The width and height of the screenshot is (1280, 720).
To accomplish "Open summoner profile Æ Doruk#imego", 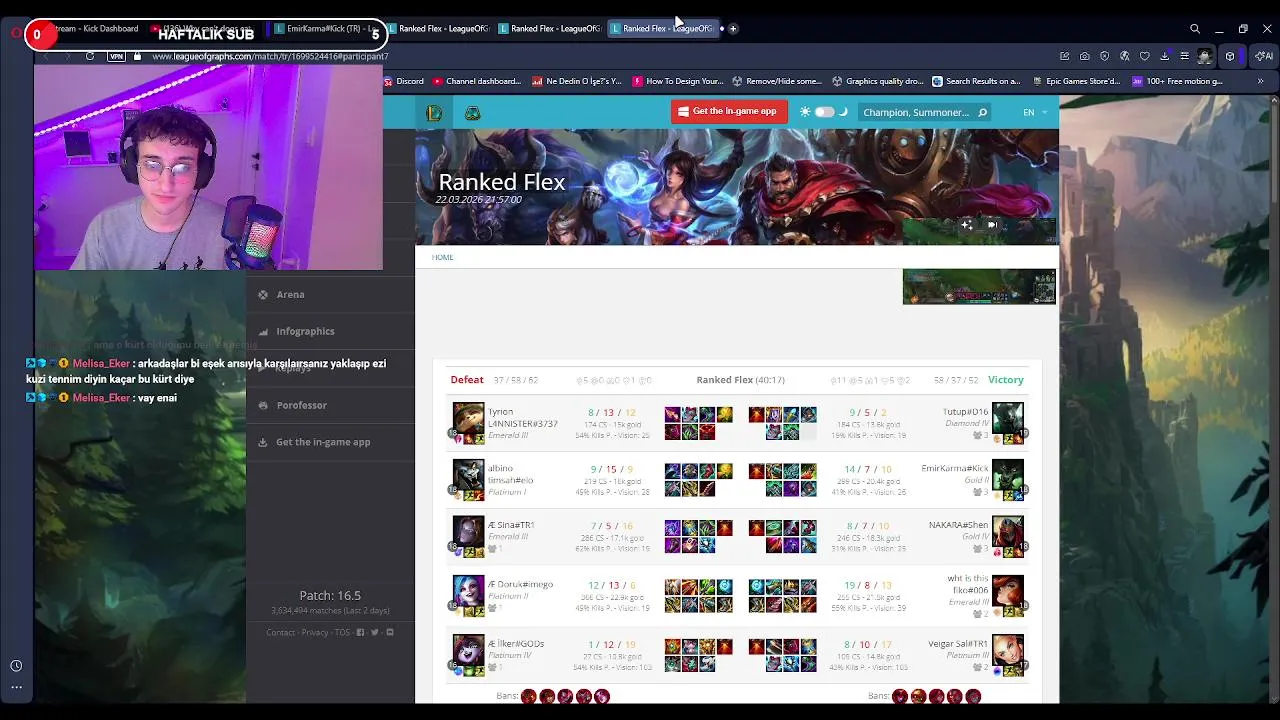I will [520, 584].
